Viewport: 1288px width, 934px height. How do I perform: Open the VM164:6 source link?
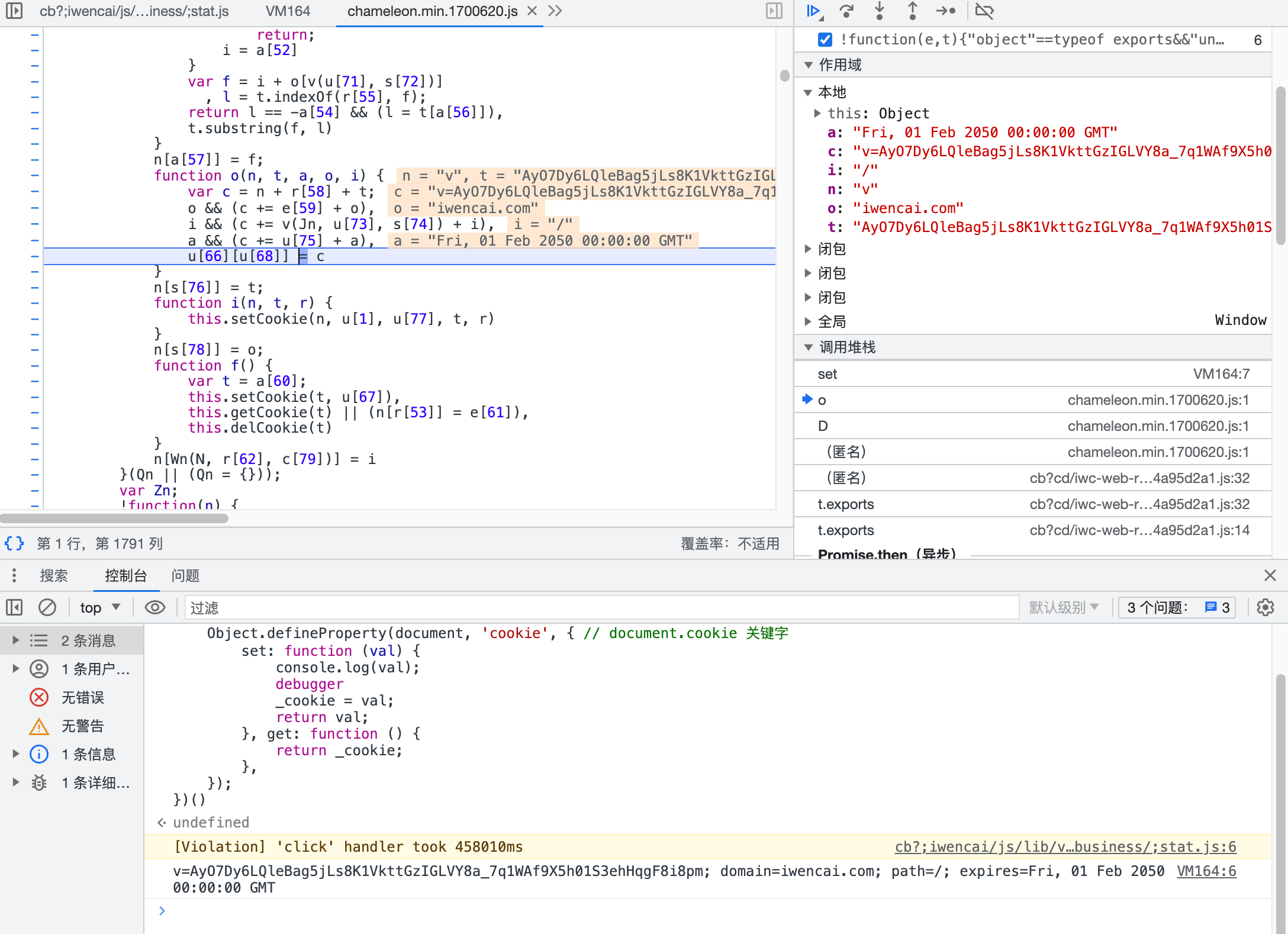pyautogui.click(x=1206, y=871)
